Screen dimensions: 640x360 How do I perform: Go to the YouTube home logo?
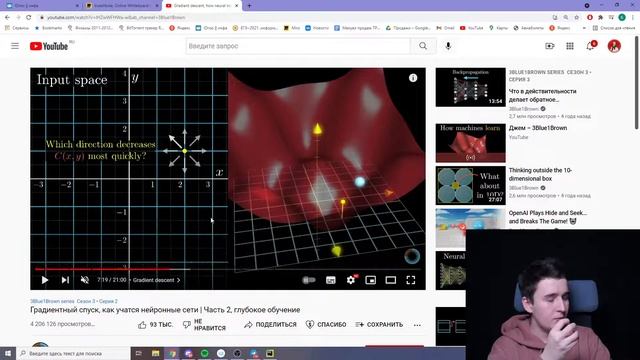pos(49,46)
